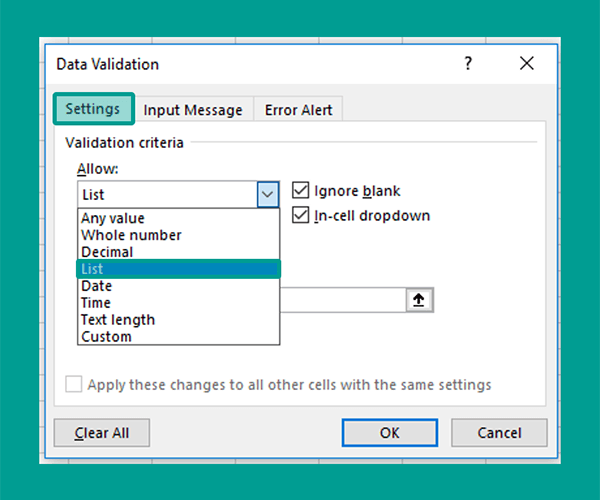The width and height of the screenshot is (600, 500).
Task: Choose Whole number in the Allow list
Action: pos(178,235)
